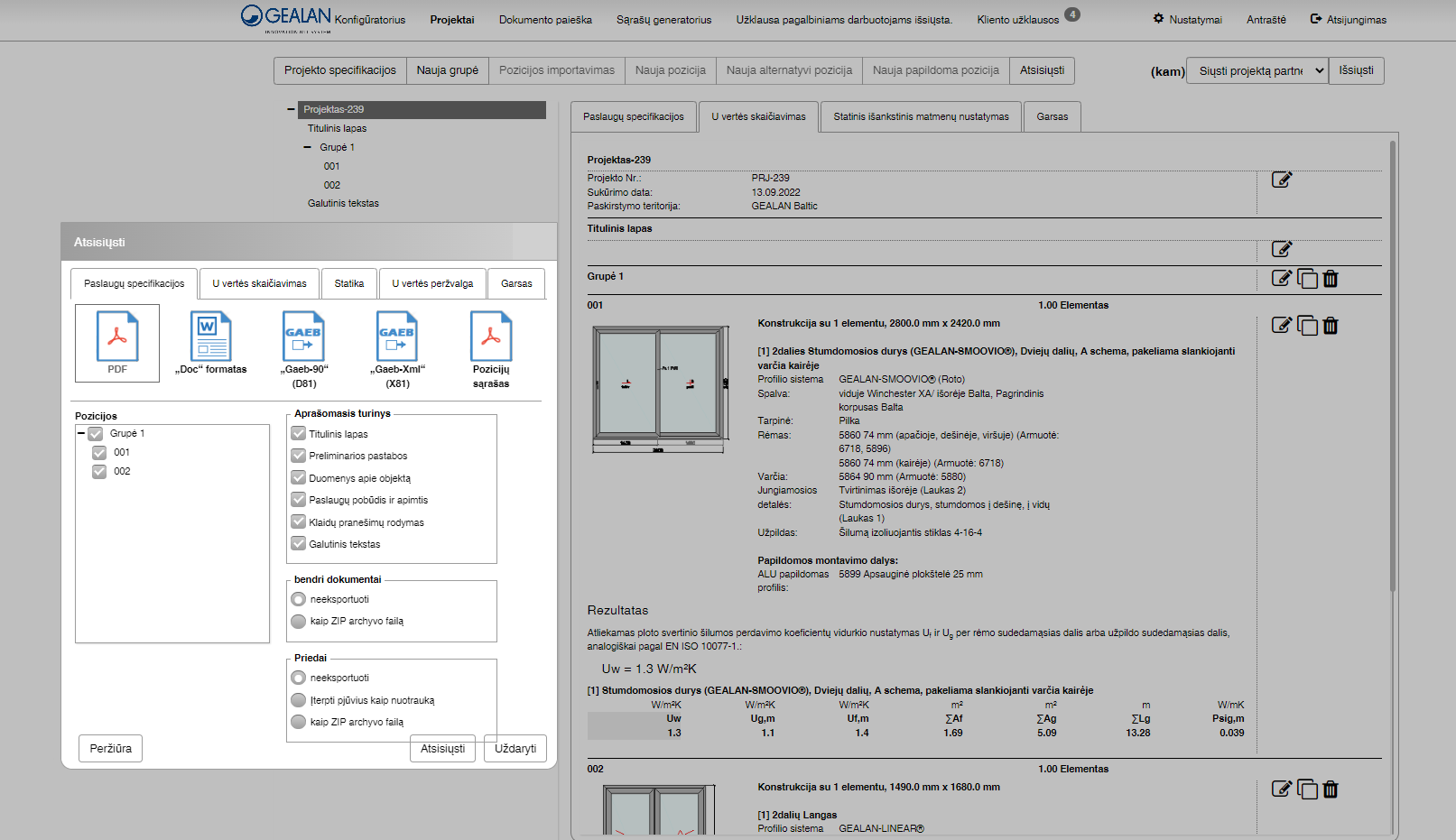
Task: Click Projekto specifikacijos toolbar button
Action: click(x=340, y=70)
